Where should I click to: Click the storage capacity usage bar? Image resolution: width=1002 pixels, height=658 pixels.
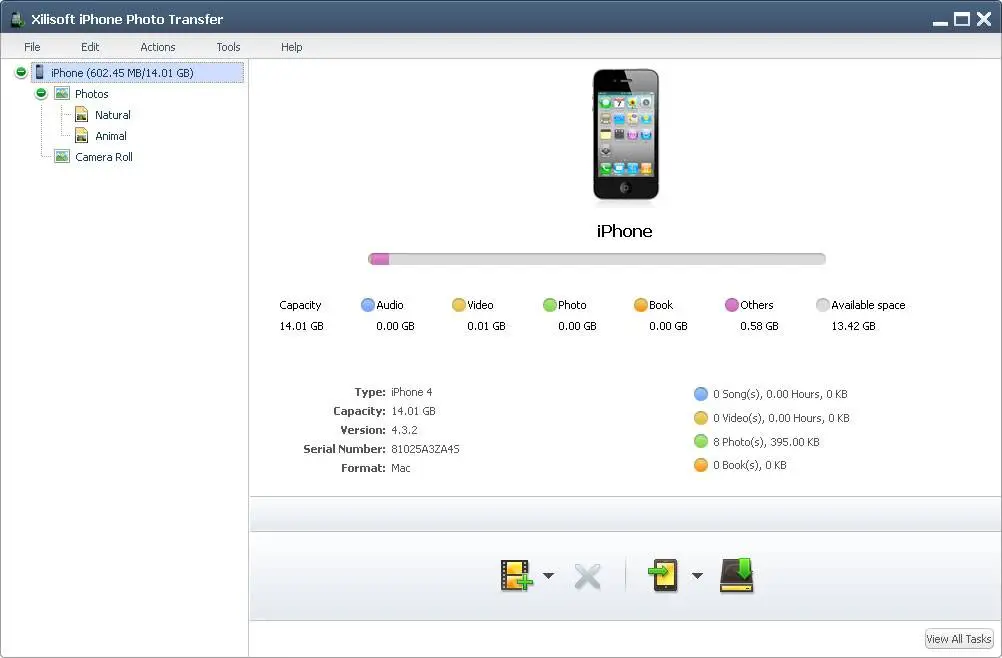(597, 259)
